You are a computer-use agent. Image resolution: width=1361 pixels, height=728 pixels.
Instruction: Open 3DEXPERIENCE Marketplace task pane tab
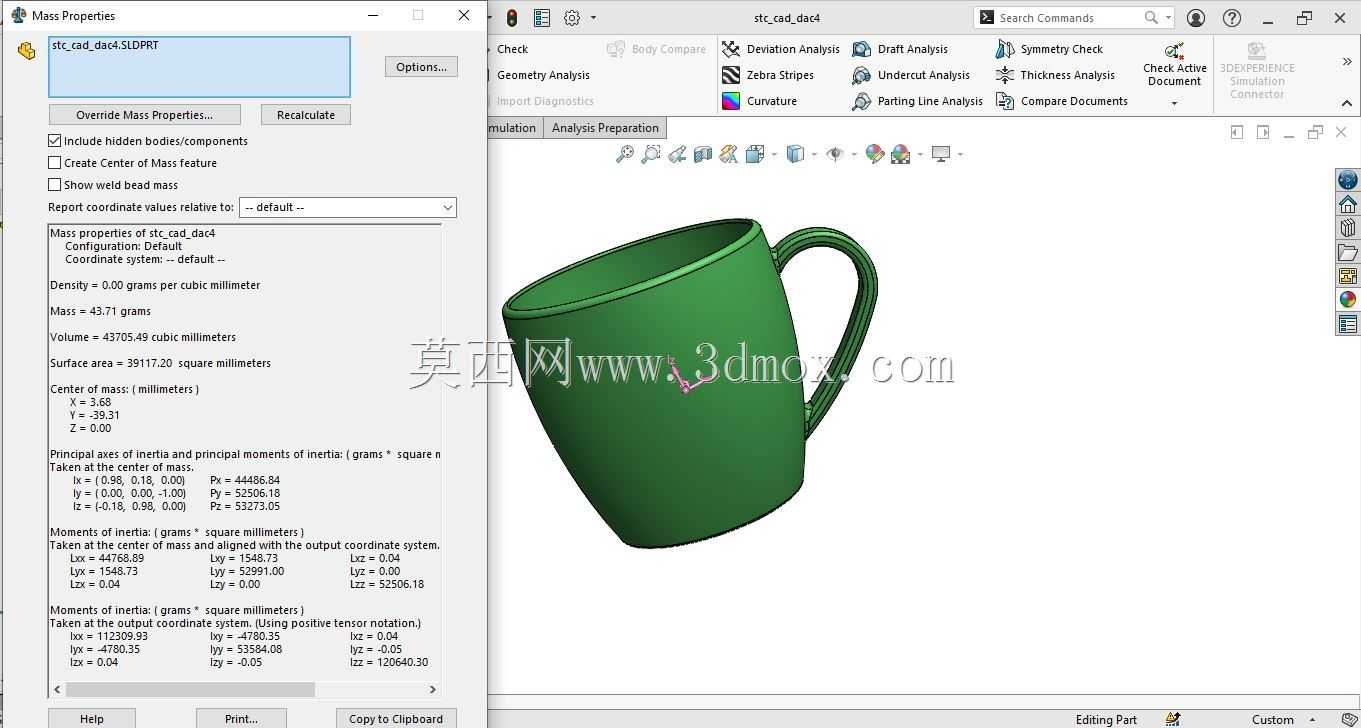point(1348,180)
